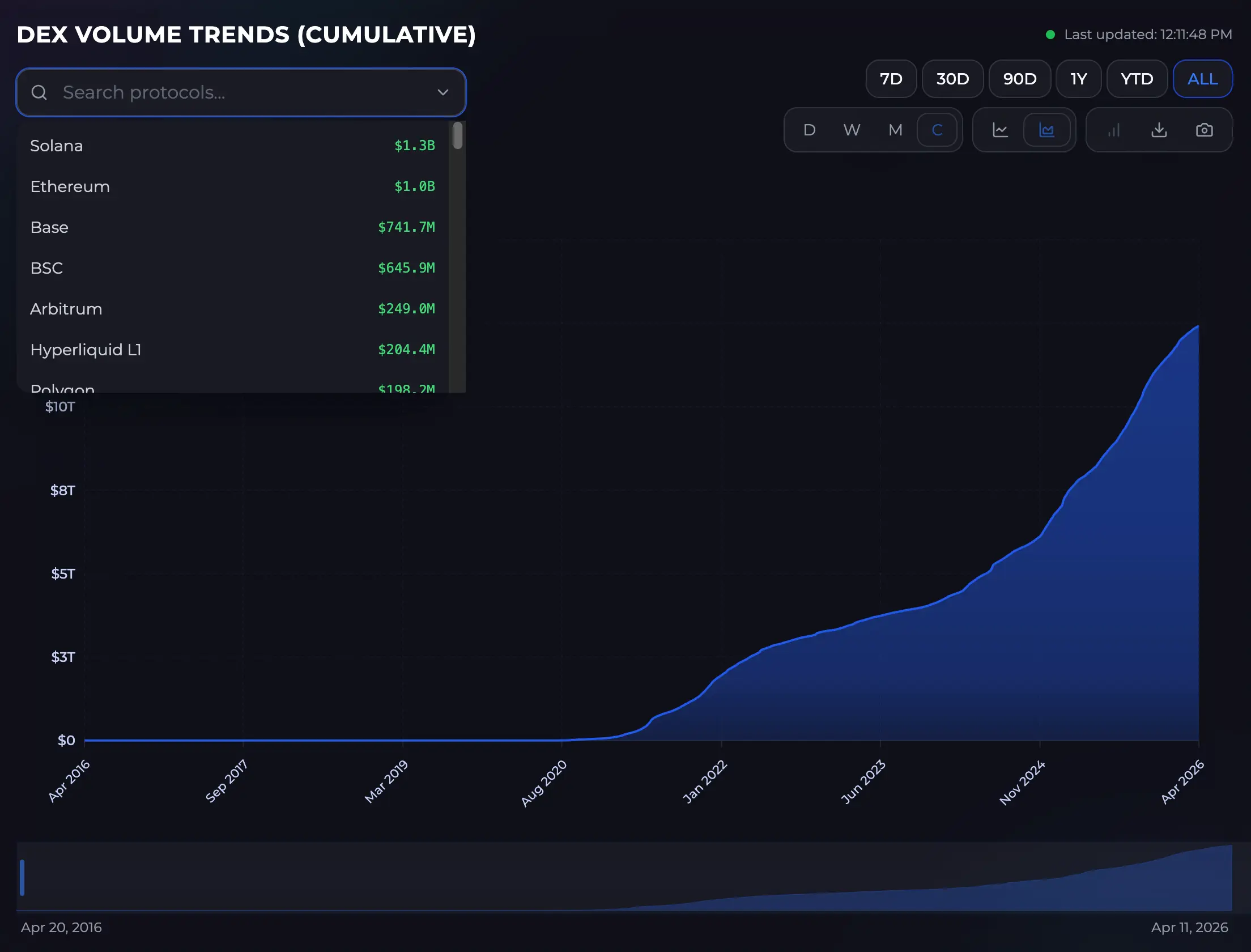Focus the Search protocols field
This screenshot has width=1251, height=952.
241,92
